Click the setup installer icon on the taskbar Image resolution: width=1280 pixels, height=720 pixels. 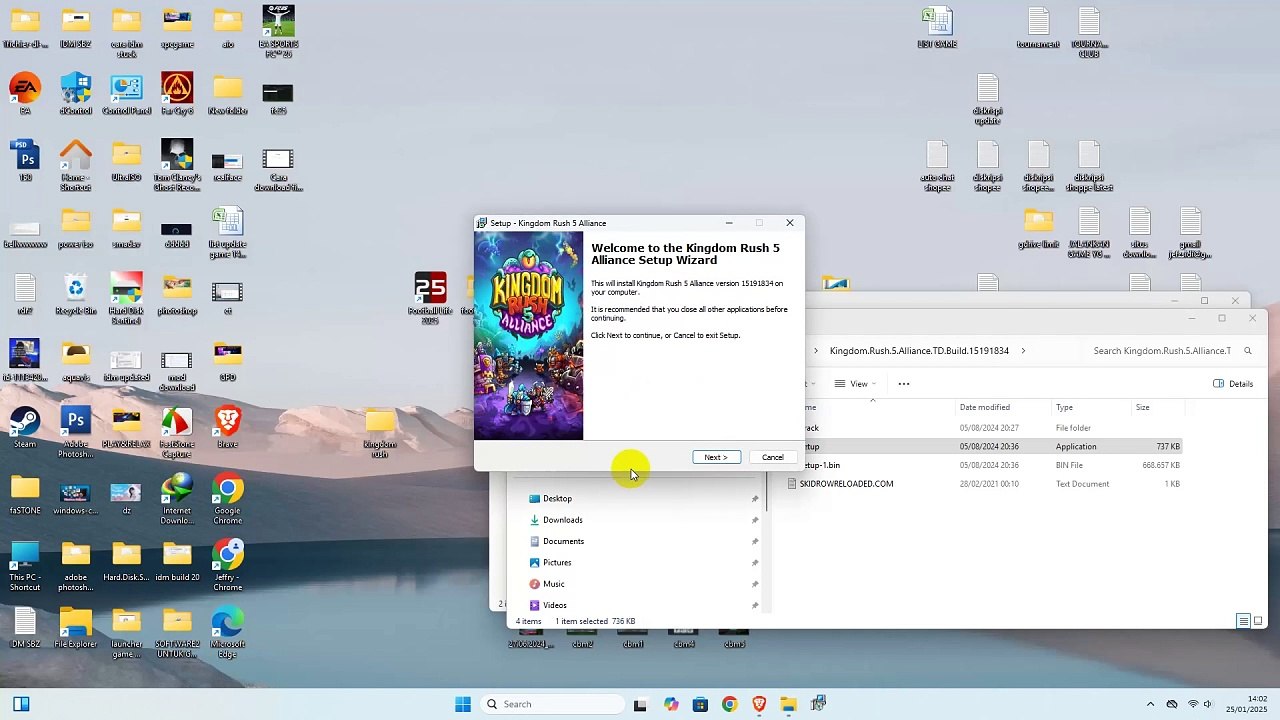tap(818, 704)
